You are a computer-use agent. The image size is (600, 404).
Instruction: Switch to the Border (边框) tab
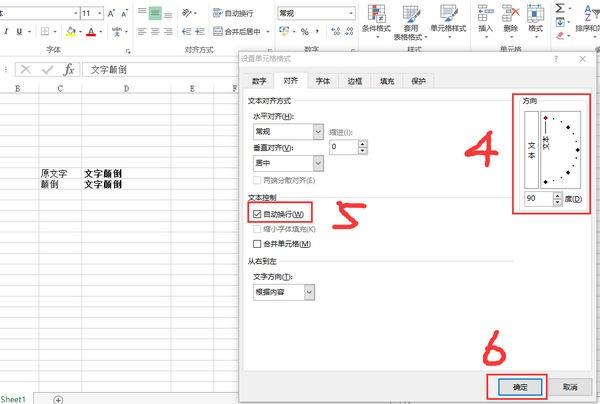[354, 80]
